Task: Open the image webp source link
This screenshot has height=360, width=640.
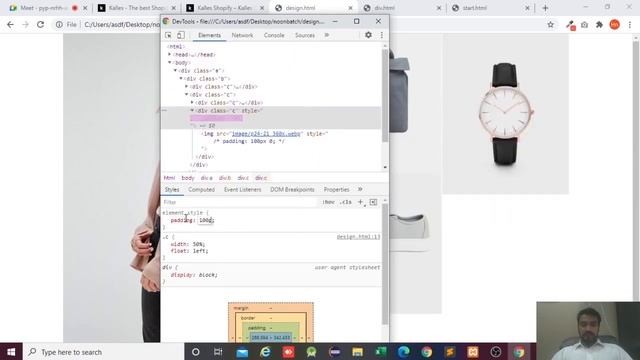Action: 266,133
